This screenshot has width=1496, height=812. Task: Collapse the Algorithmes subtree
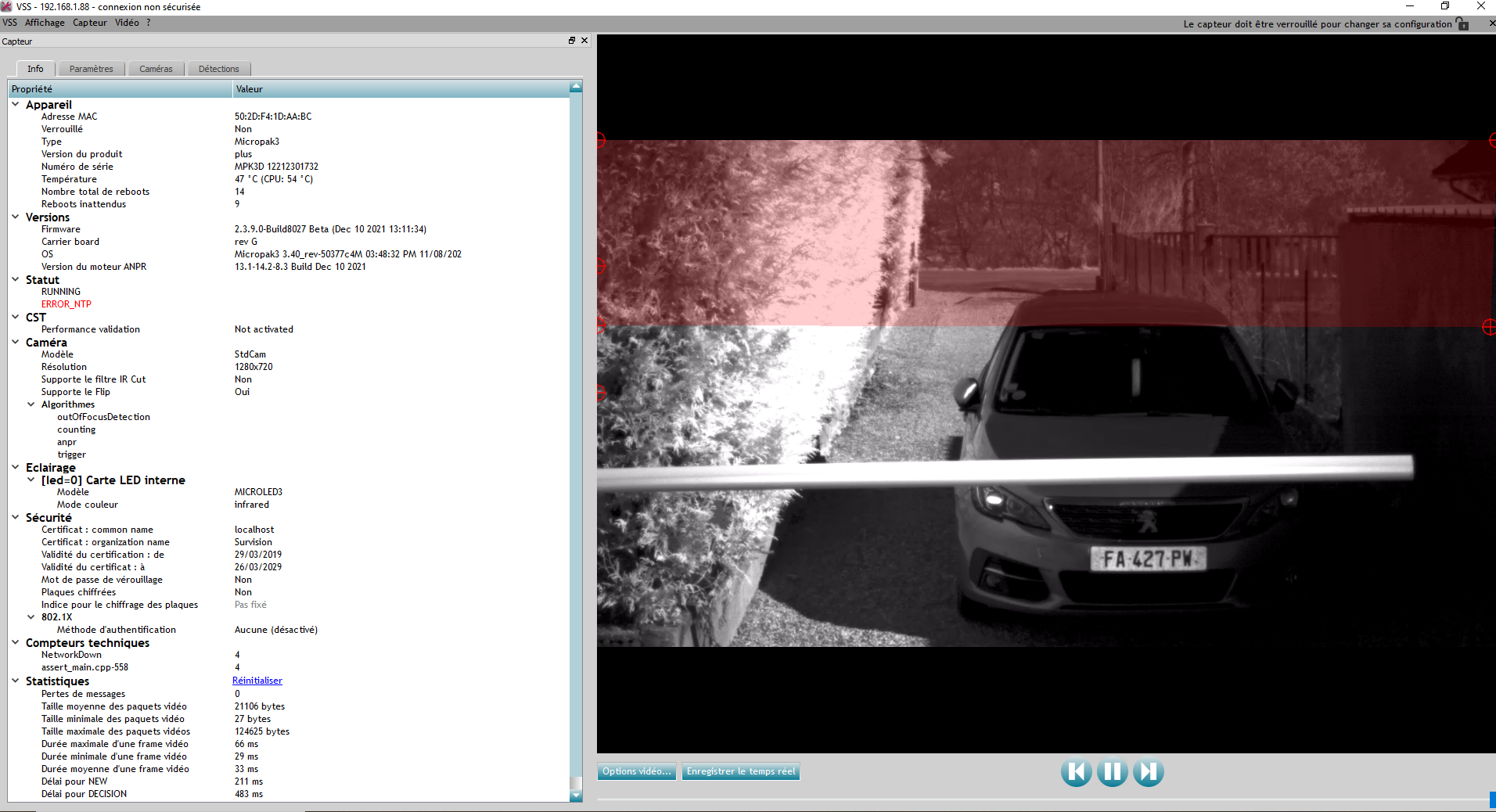pos(31,404)
